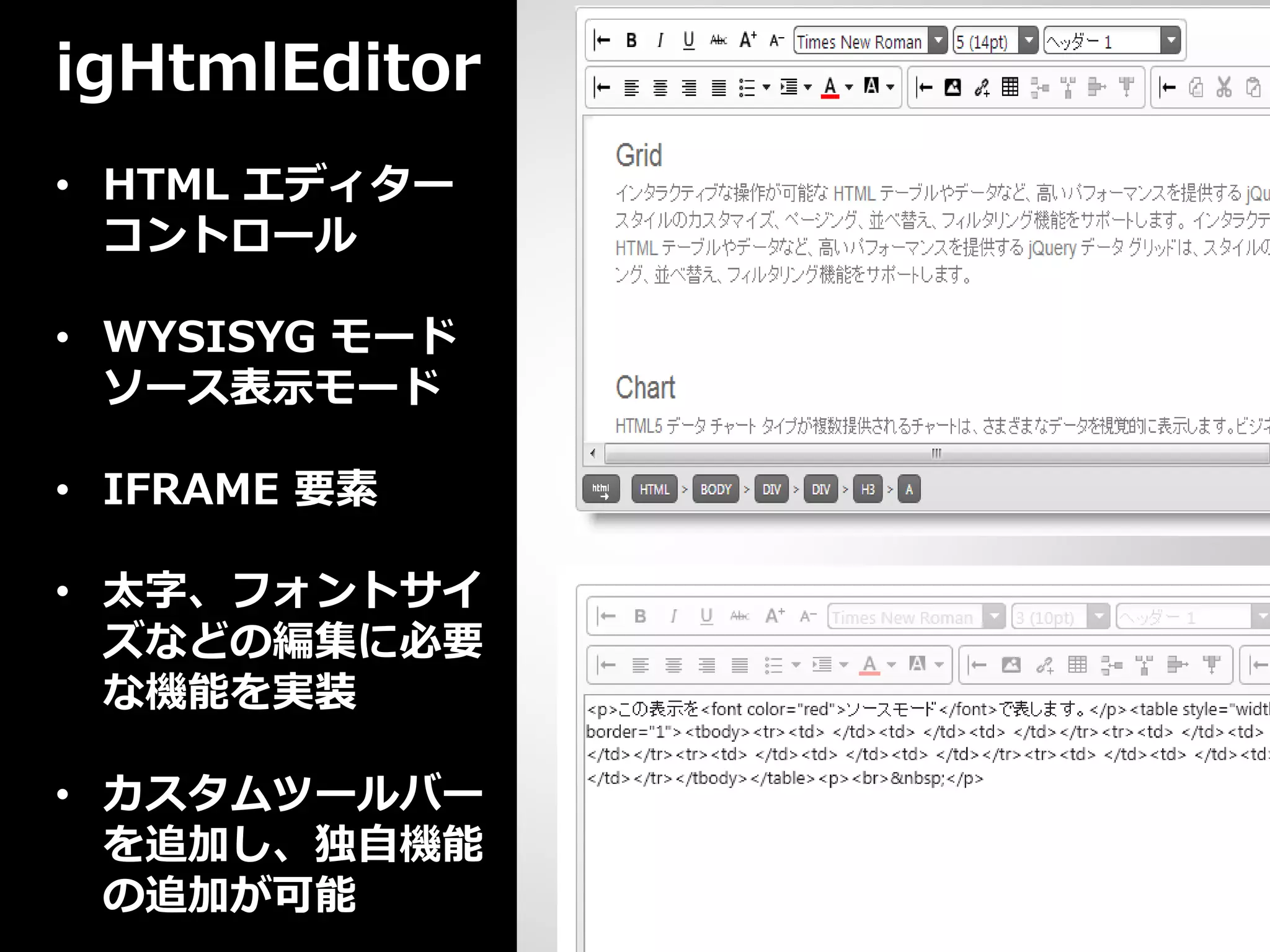Image resolution: width=1270 pixels, height=952 pixels.
Task: Toggle Italic in the top editor toolbar
Action: 660,41
